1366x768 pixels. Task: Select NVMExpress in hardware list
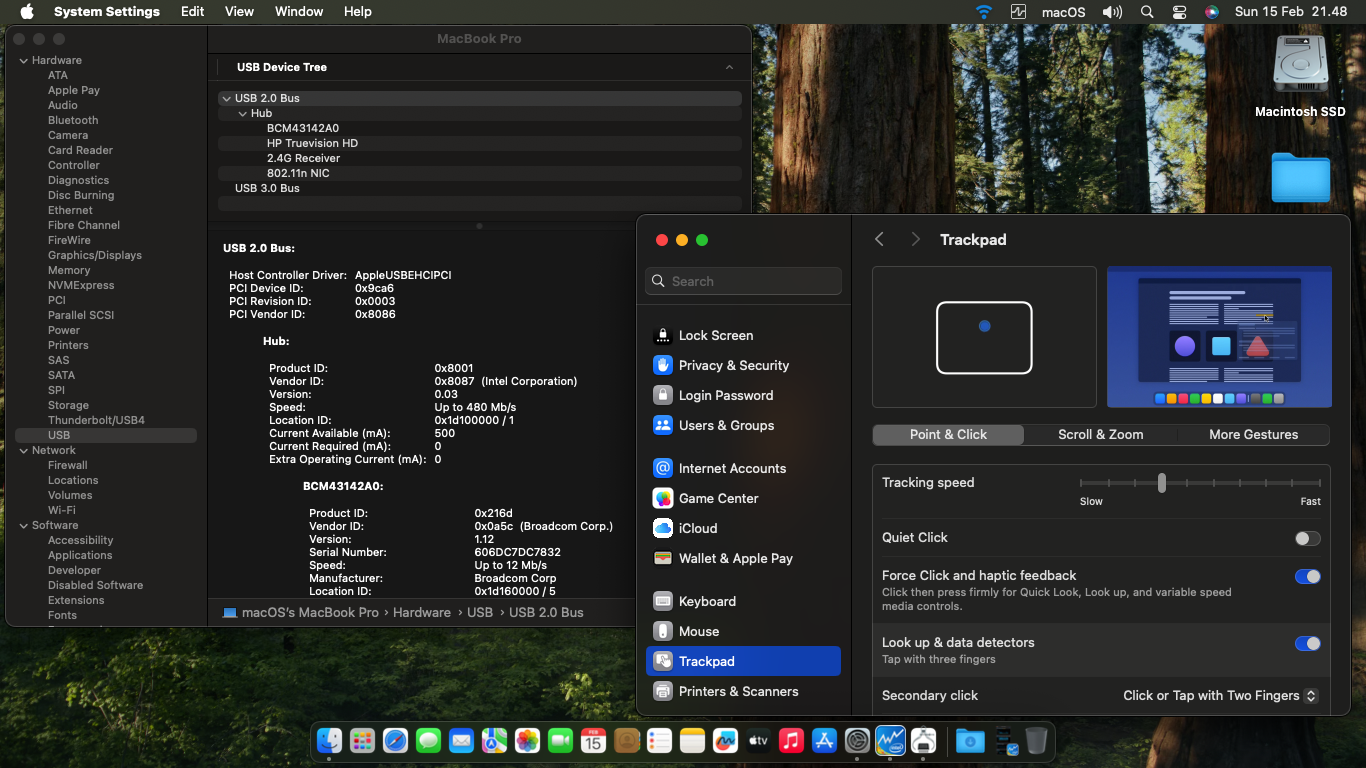click(x=81, y=285)
